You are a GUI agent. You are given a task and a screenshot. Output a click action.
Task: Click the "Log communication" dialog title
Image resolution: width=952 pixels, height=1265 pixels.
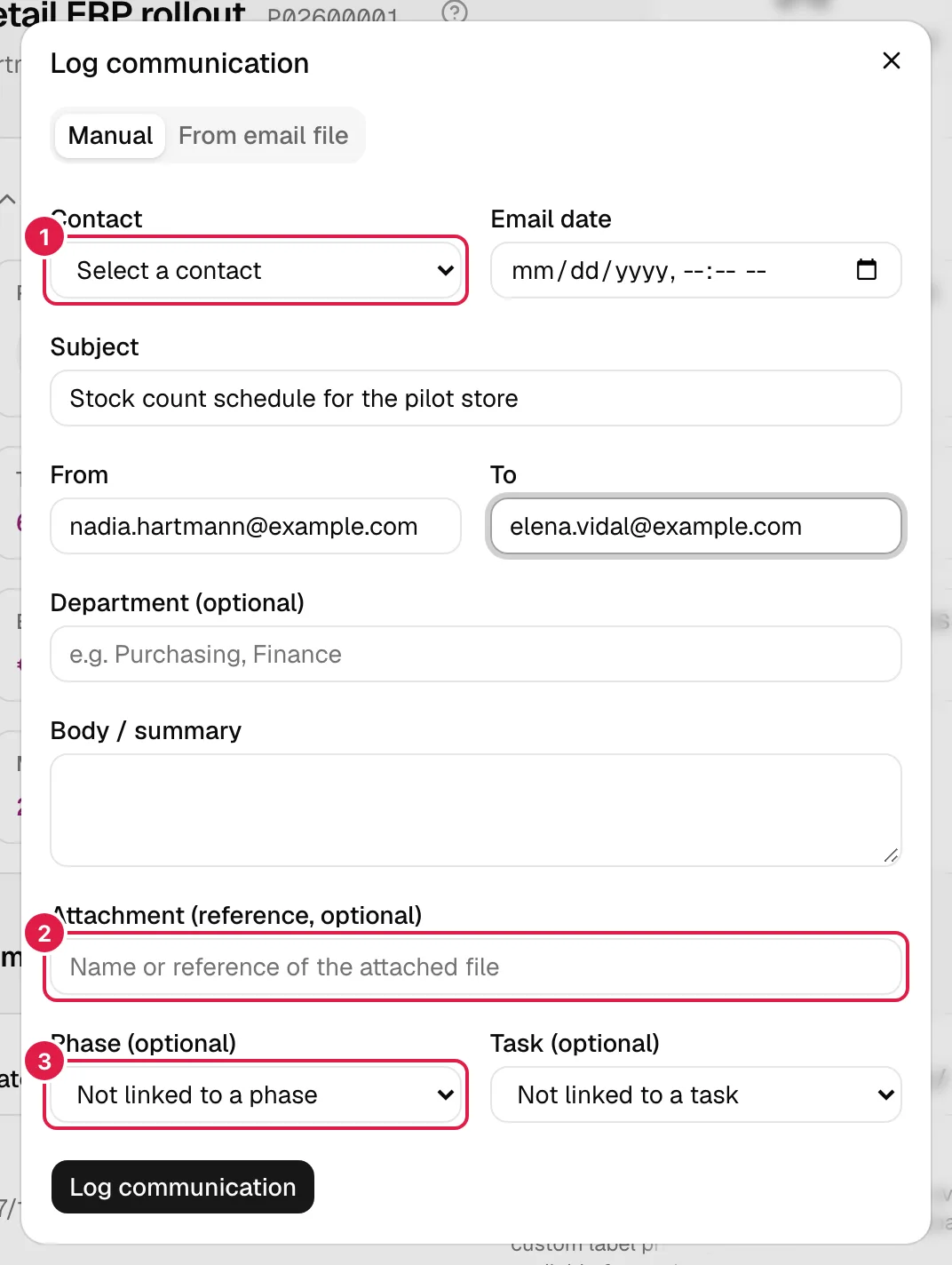click(179, 63)
